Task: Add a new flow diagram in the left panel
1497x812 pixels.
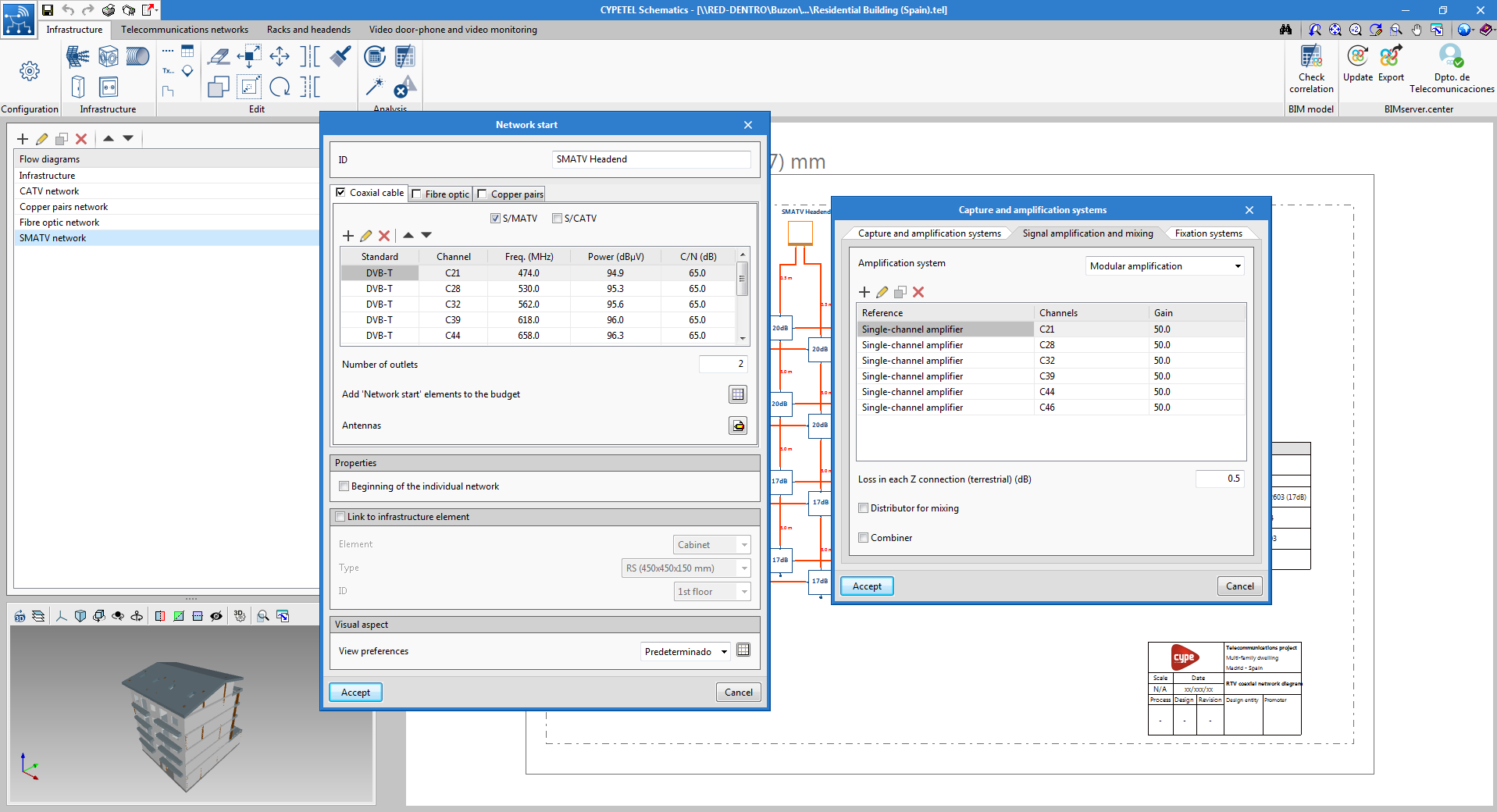Action: click(x=23, y=139)
